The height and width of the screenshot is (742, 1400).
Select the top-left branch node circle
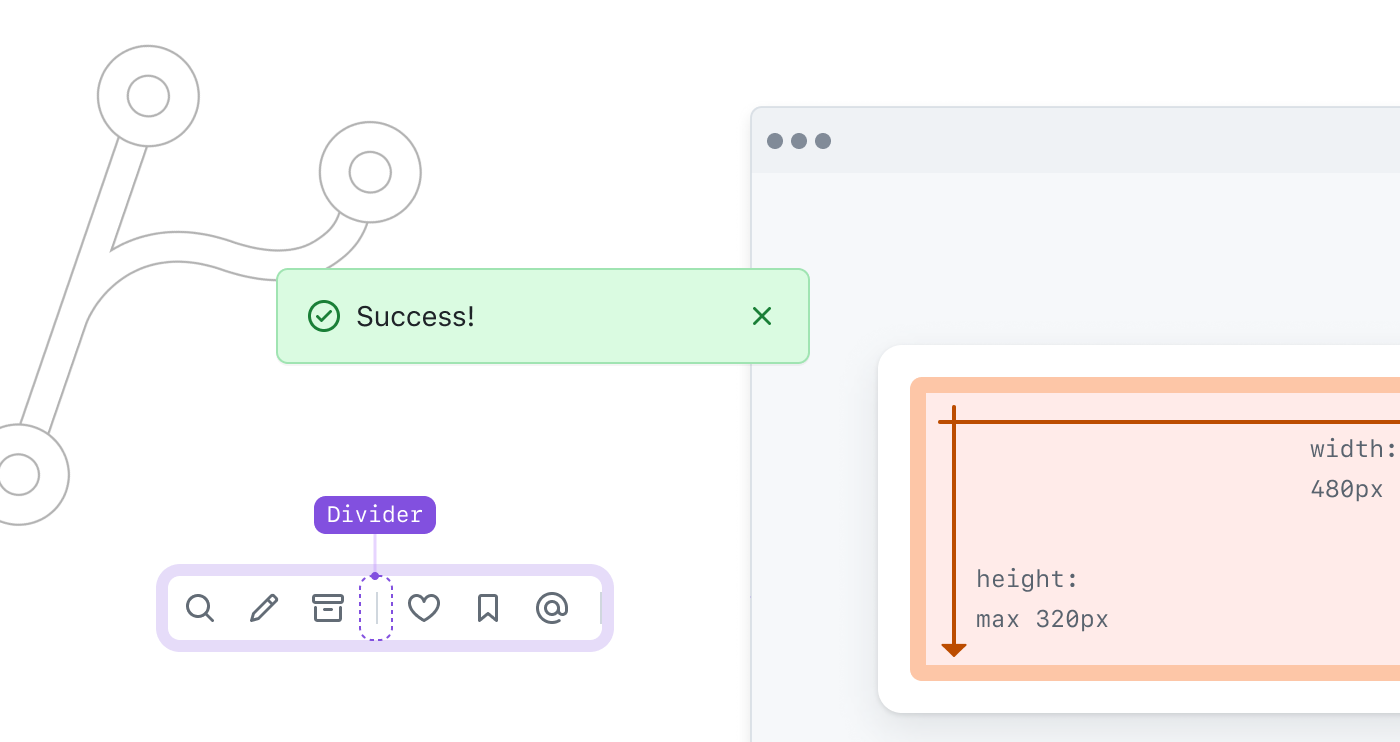[x=148, y=96]
